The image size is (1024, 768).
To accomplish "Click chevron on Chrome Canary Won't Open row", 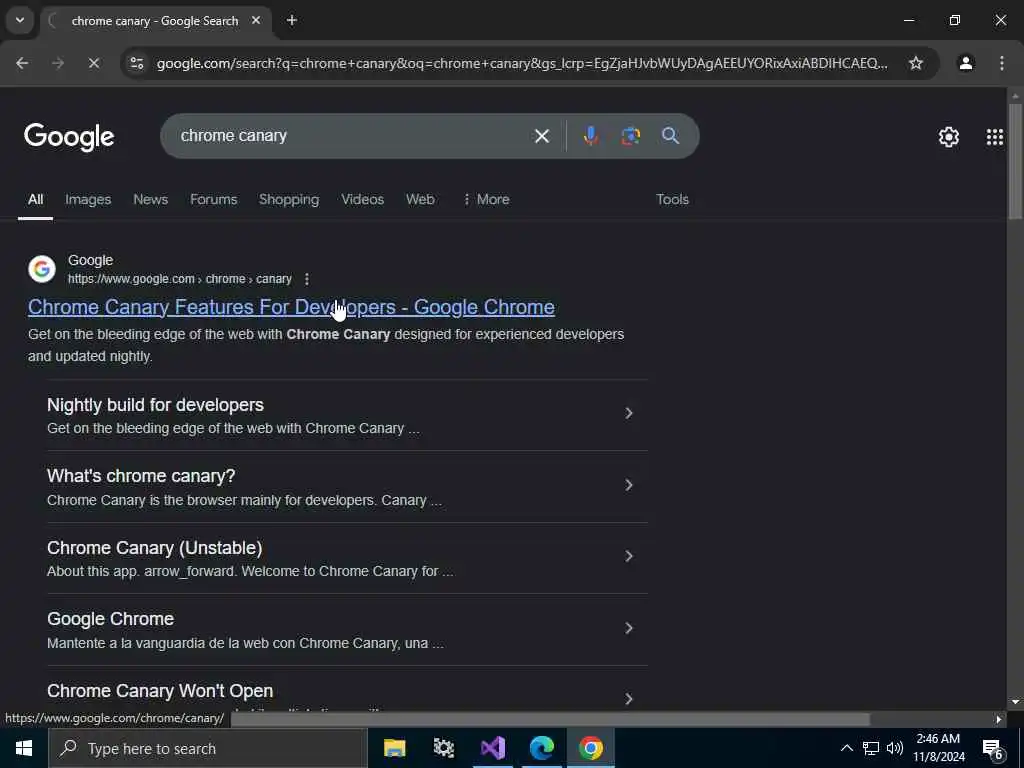I will coord(628,699).
